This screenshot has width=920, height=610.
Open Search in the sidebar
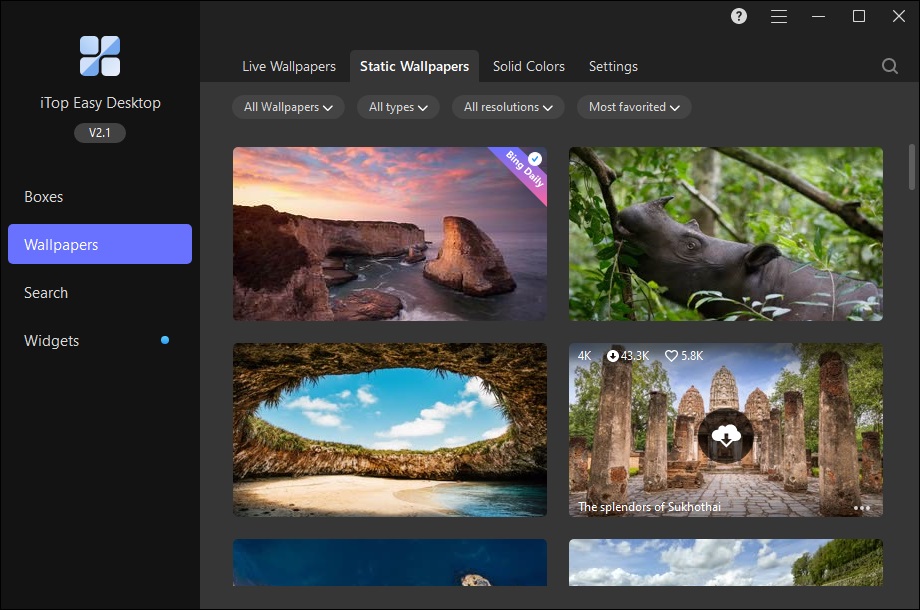point(100,293)
